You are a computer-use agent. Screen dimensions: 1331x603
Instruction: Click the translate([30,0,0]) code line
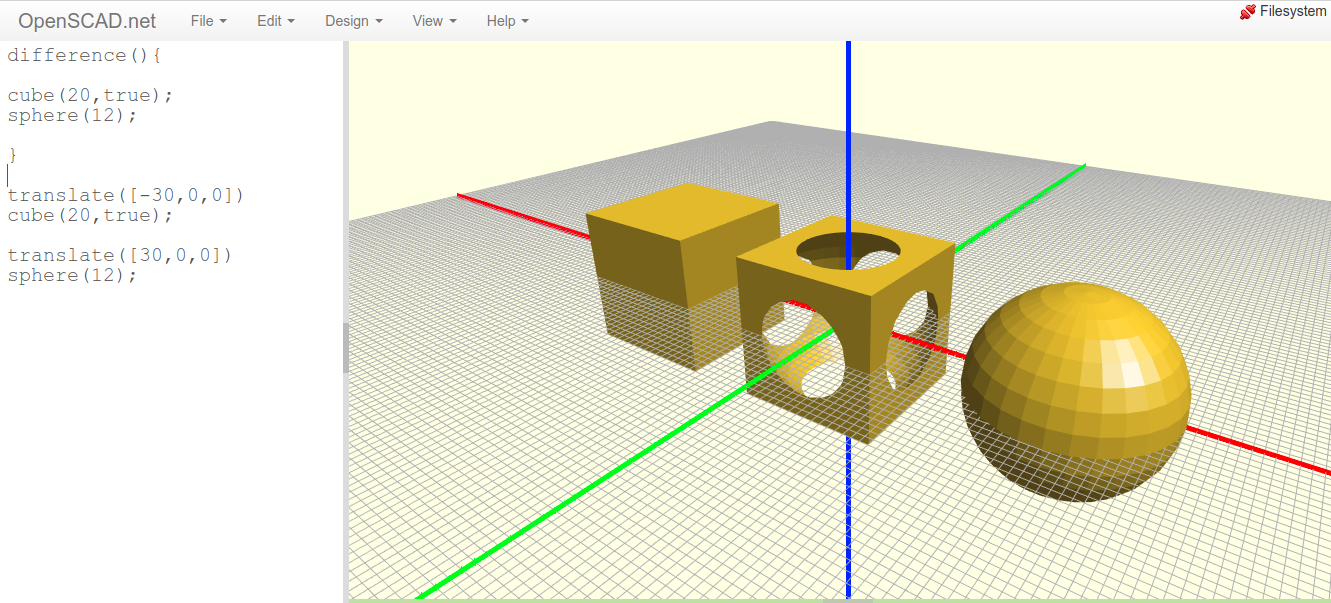point(120,256)
